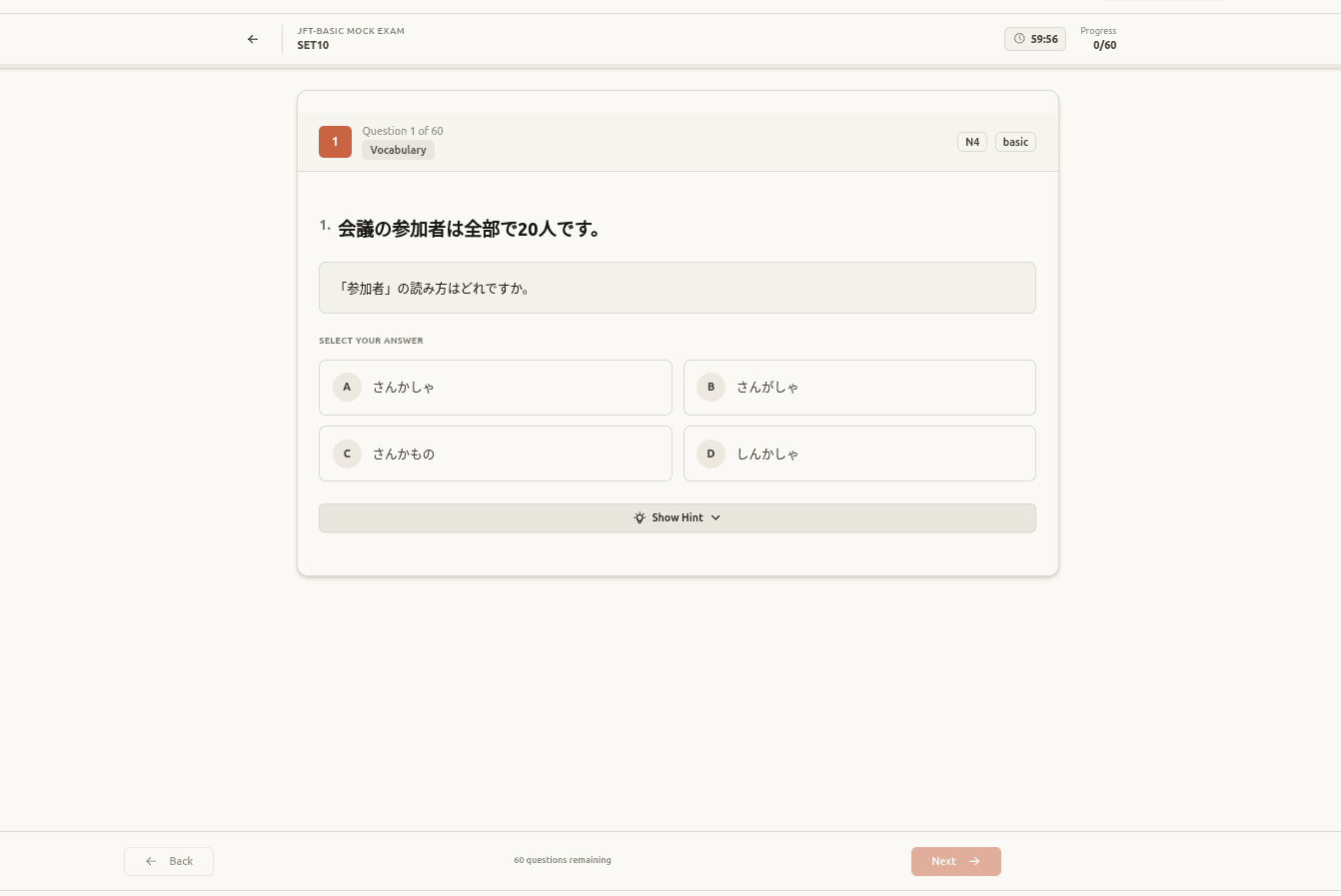Click the clock icon in the timer

tap(1019, 39)
